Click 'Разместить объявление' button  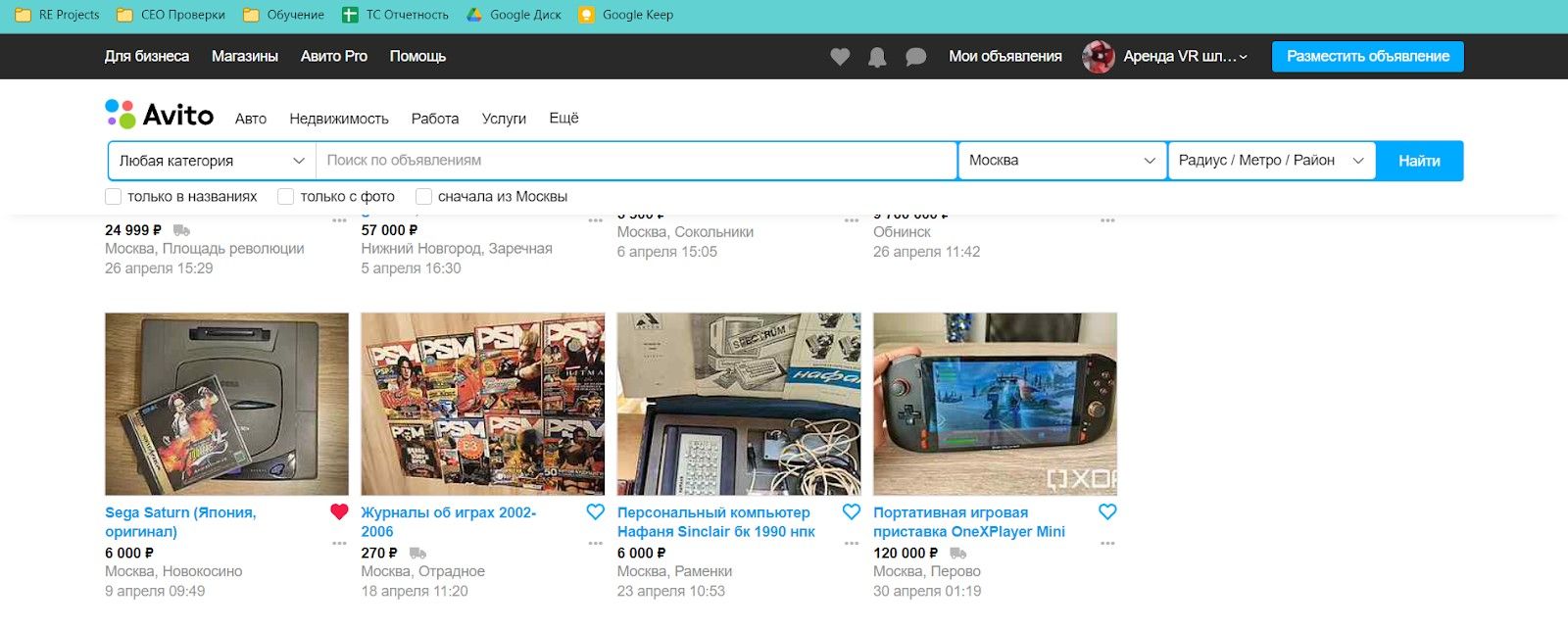(1368, 57)
